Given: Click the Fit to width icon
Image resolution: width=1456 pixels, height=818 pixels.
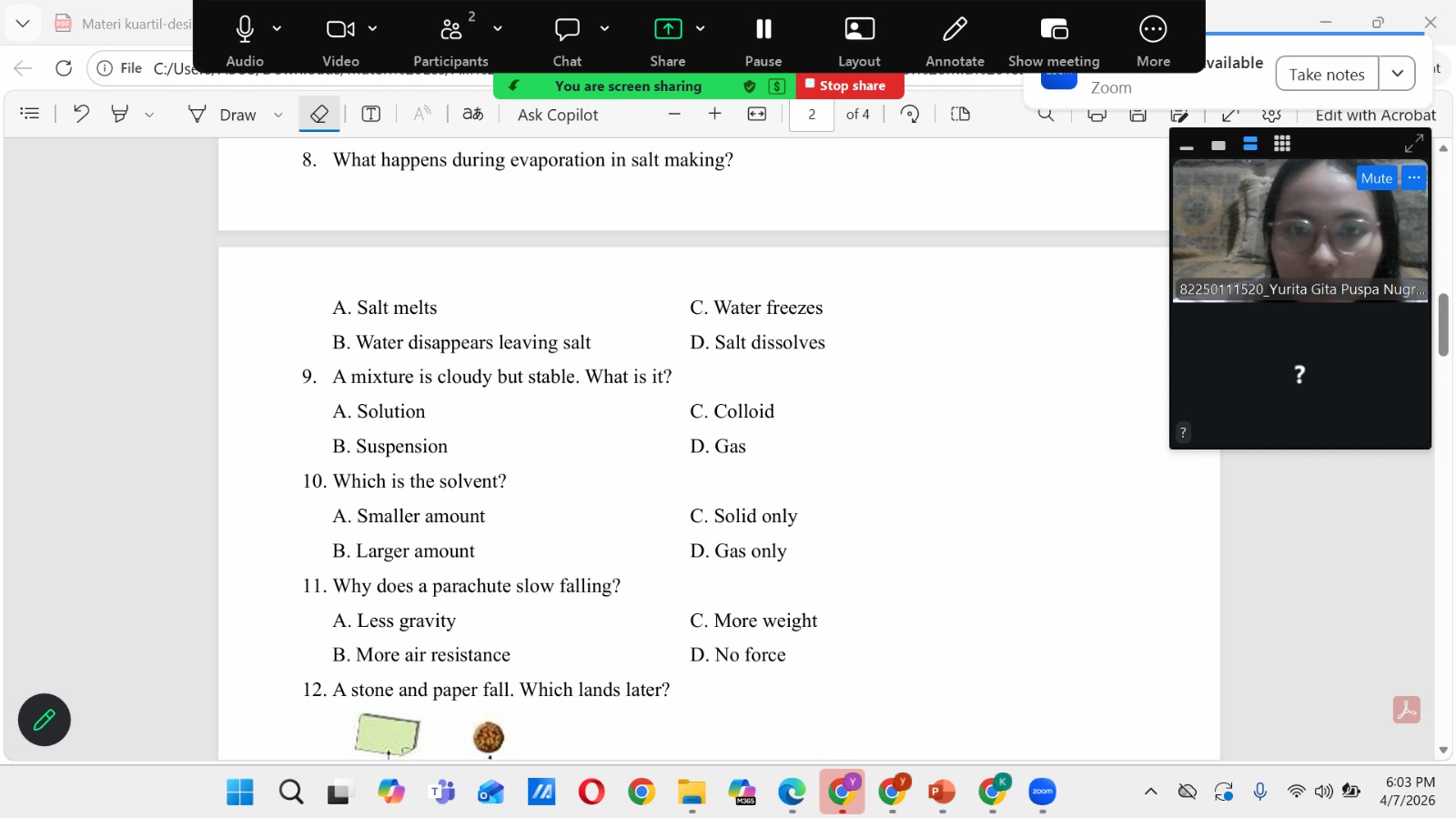Looking at the screenshot, I should coord(757,114).
